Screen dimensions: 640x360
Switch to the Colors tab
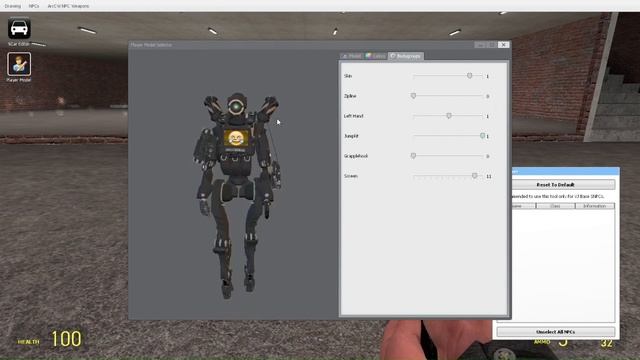point(375,56)
